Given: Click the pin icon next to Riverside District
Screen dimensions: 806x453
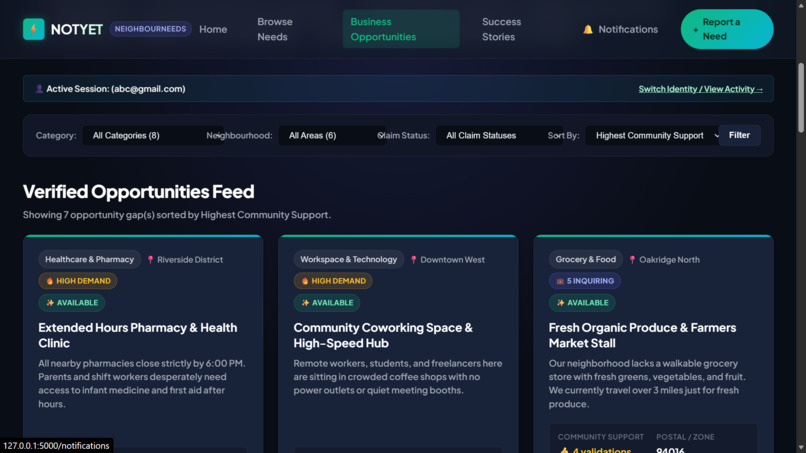Looking at the screenshot, I should (x=150, y=260).
